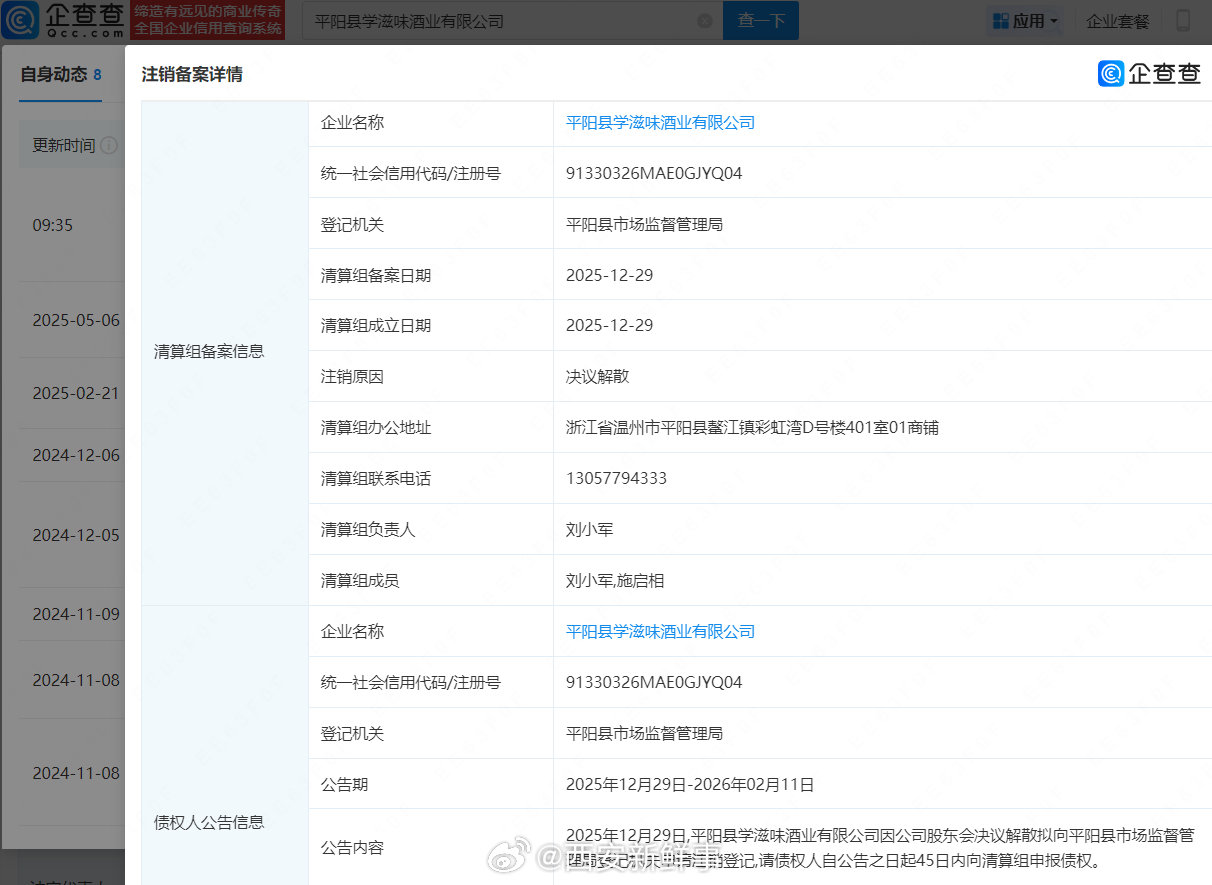The height and width of the screenshot is (885, 1212).
Task: Click the mobile phone icon in header
Action: [1183, 21]
